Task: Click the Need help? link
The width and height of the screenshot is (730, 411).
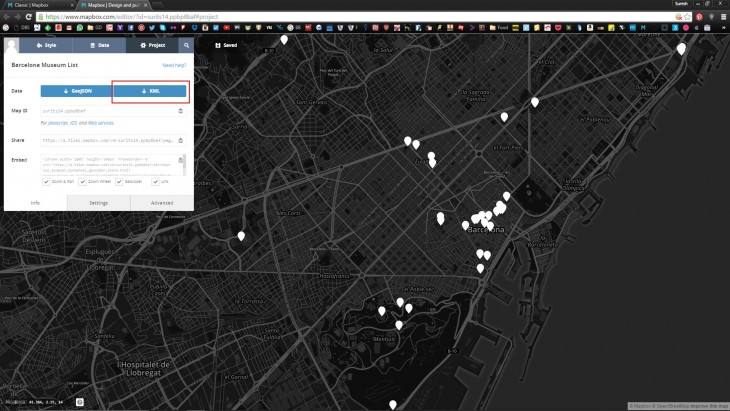Action: (x=174, y=65)
